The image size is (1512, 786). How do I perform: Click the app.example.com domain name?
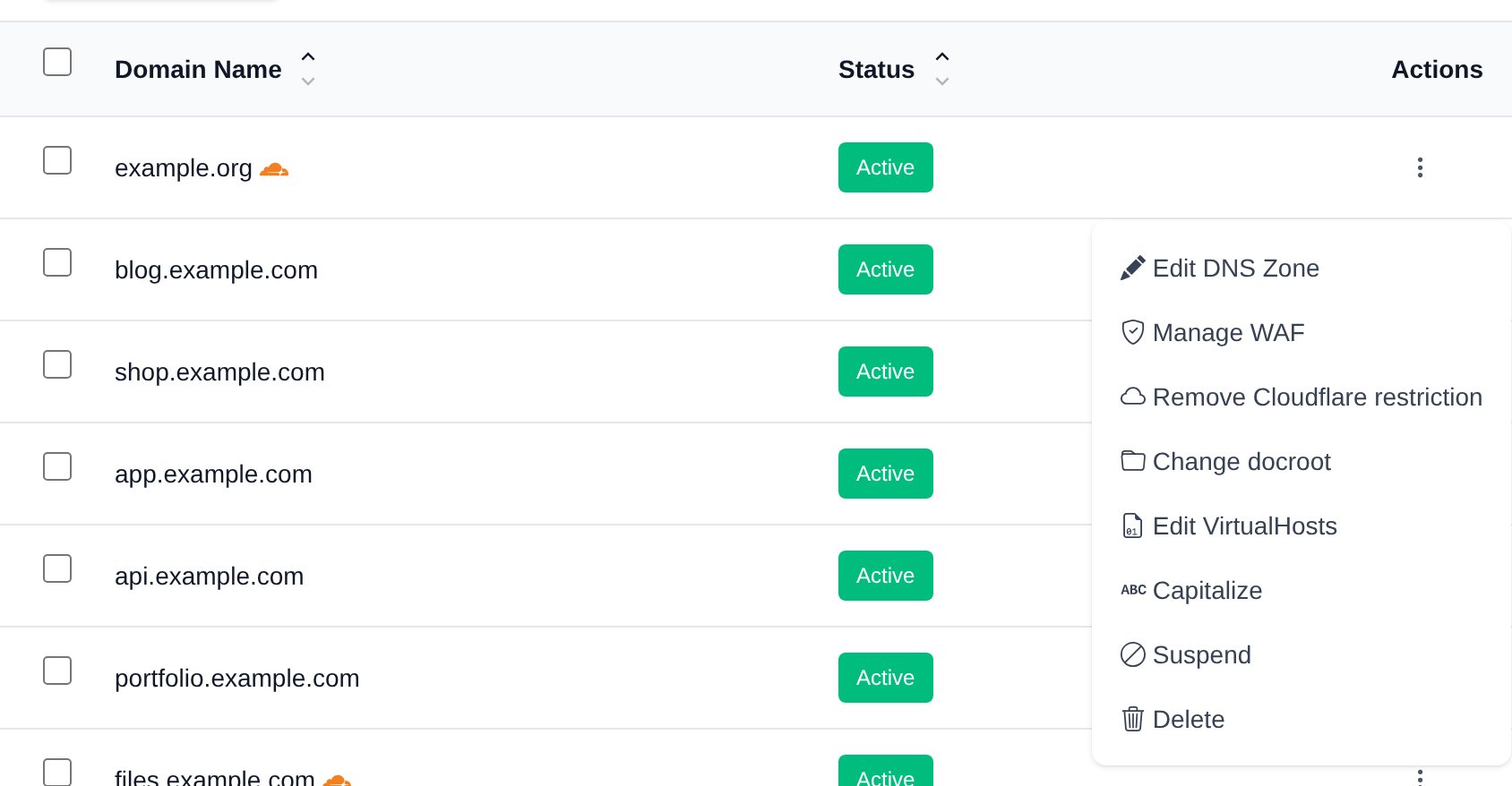[x=213, y=474]
